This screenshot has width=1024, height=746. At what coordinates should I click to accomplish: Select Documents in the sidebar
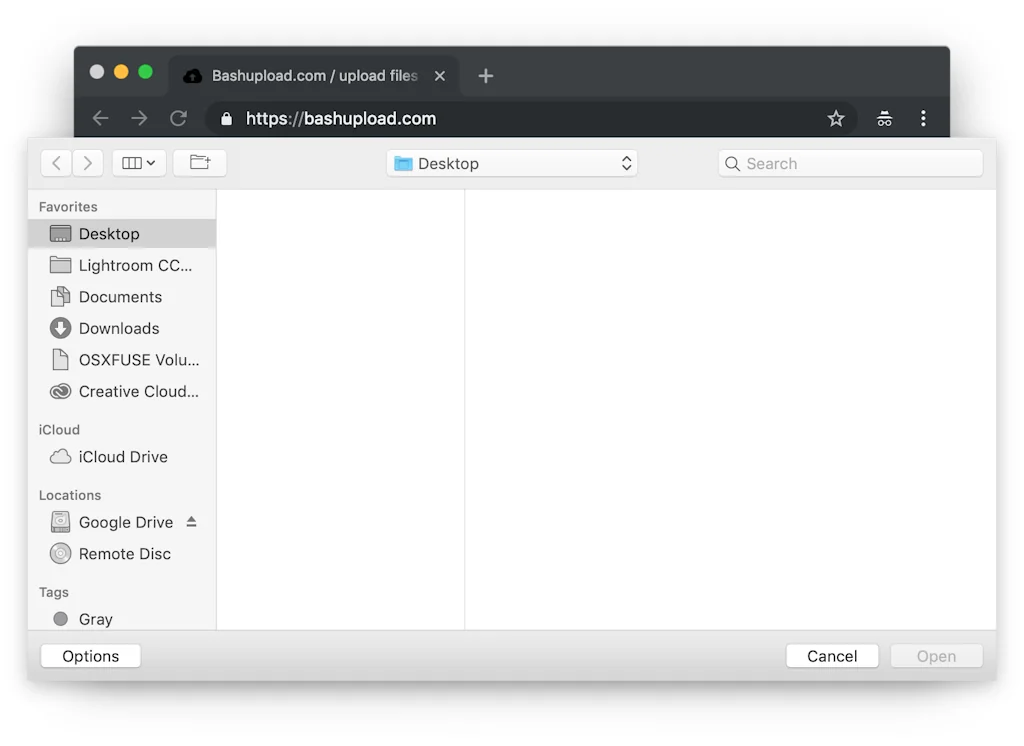(122, 297)
